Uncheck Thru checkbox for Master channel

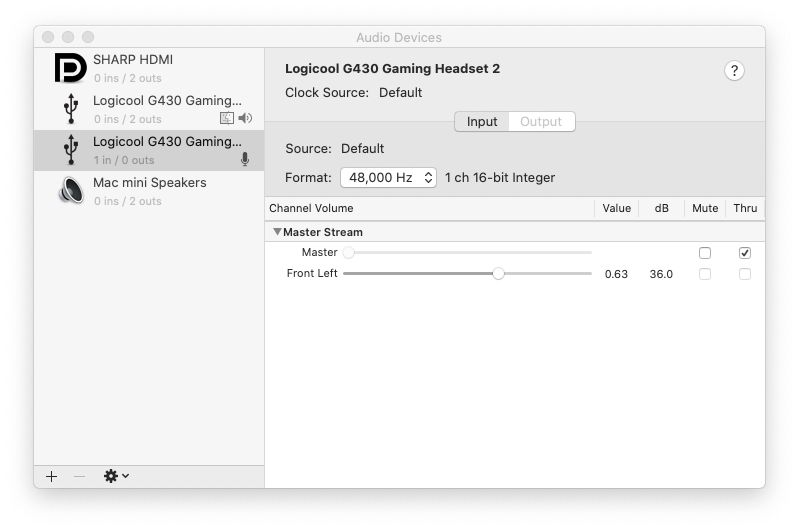[744, 253]
